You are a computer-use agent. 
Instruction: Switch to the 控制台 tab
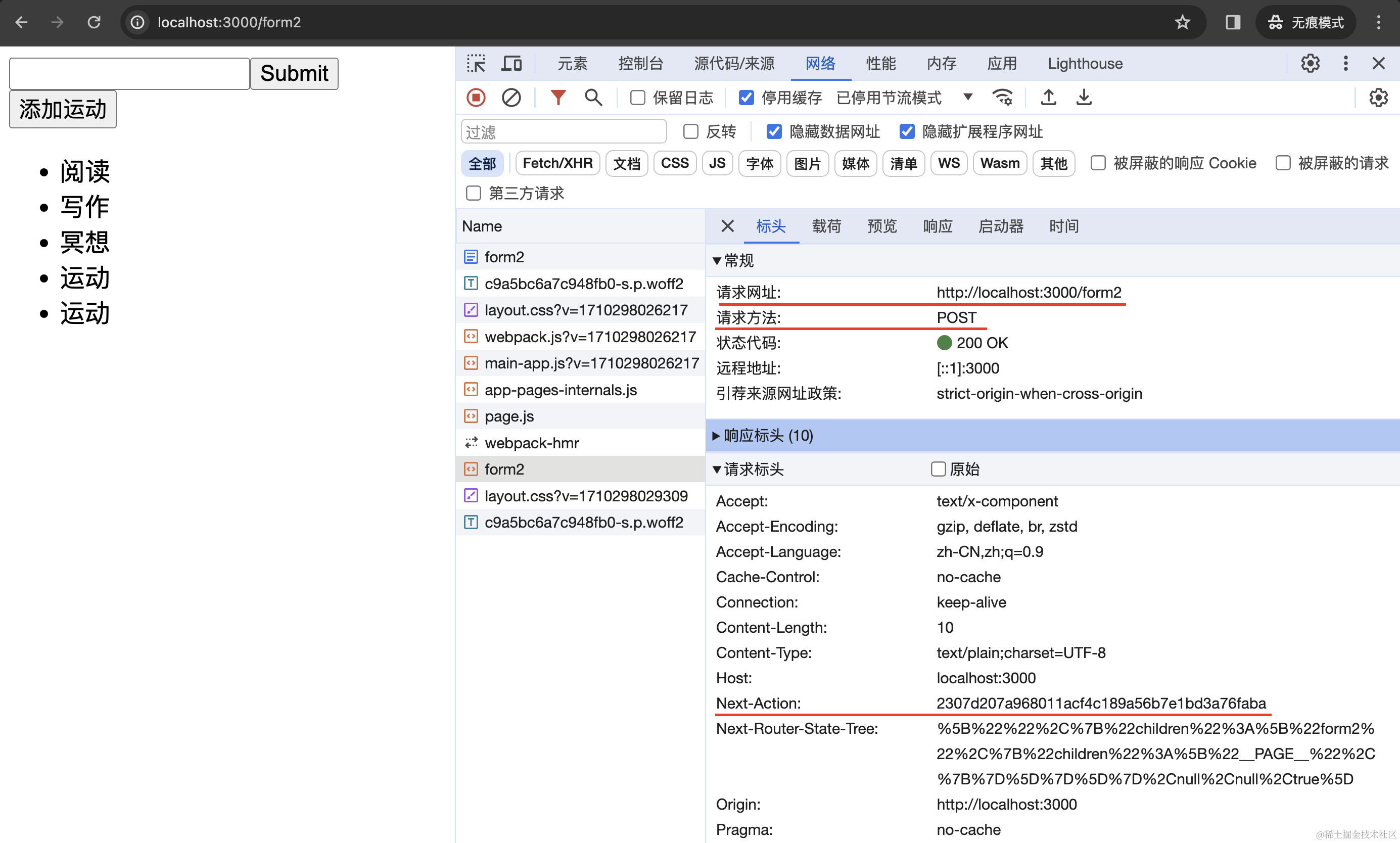pos(641,64)
